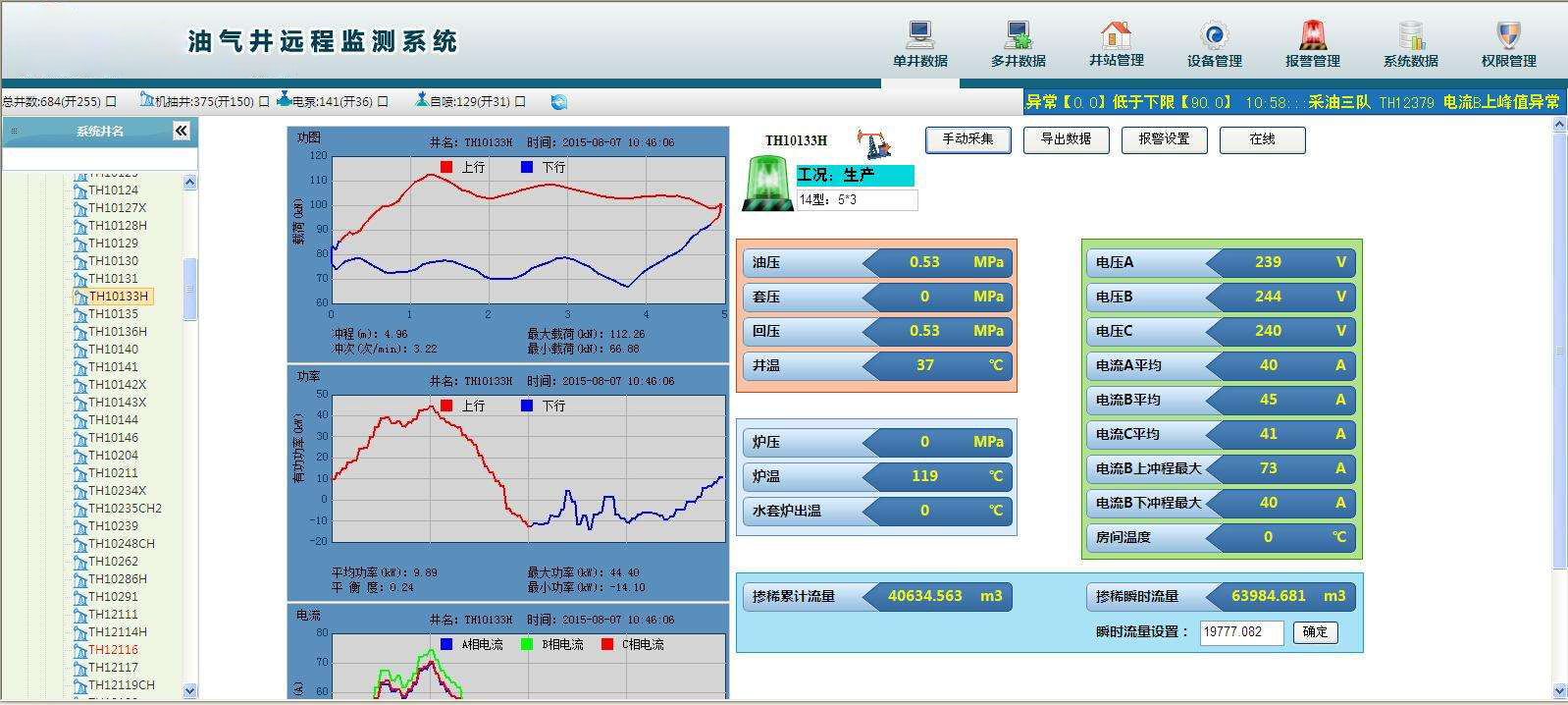This screenshot has width=1568, height=705.
Task: Click the 手动采集 button
Action: tap(967, 139)
